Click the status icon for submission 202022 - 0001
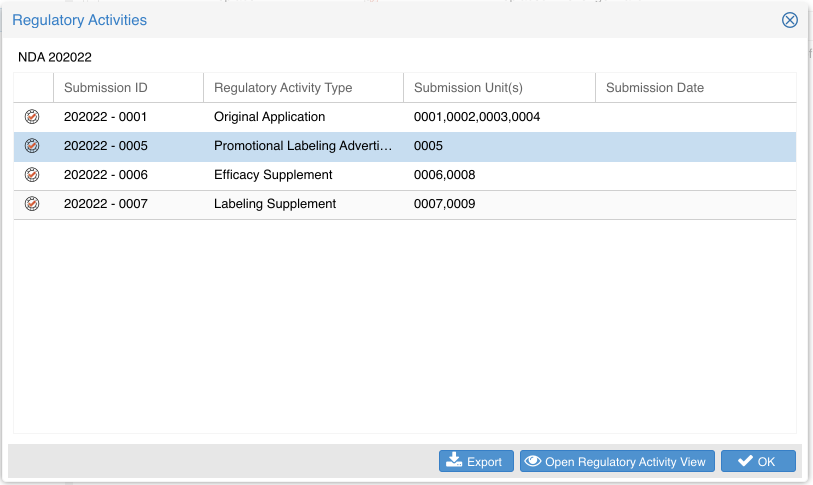Screen dimensions: 813x485 tap(32, 117)
